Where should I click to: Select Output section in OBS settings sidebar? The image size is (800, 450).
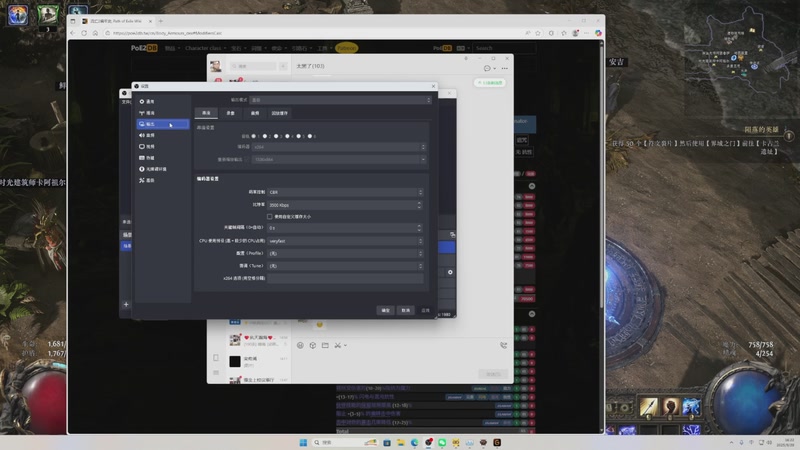(163, 124)
